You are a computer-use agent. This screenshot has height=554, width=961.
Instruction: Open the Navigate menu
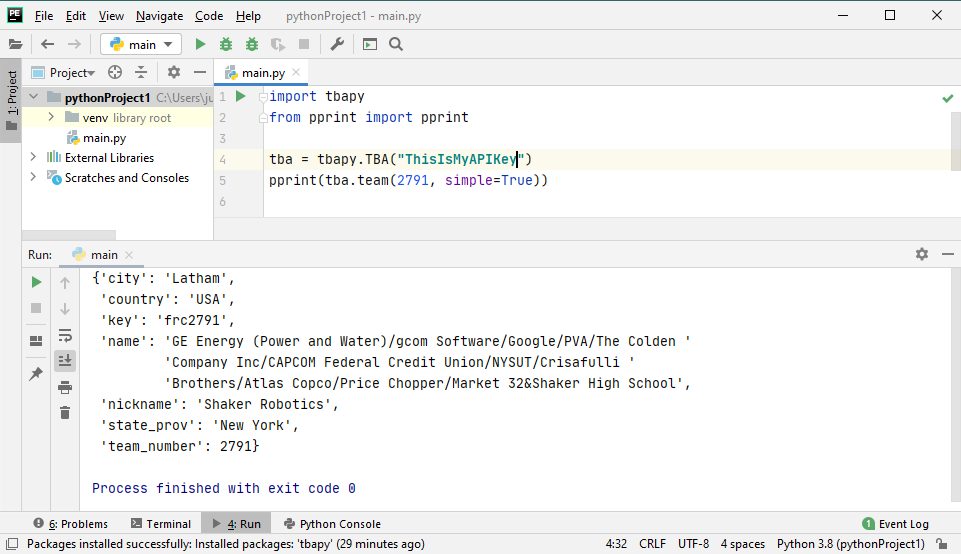159,16
